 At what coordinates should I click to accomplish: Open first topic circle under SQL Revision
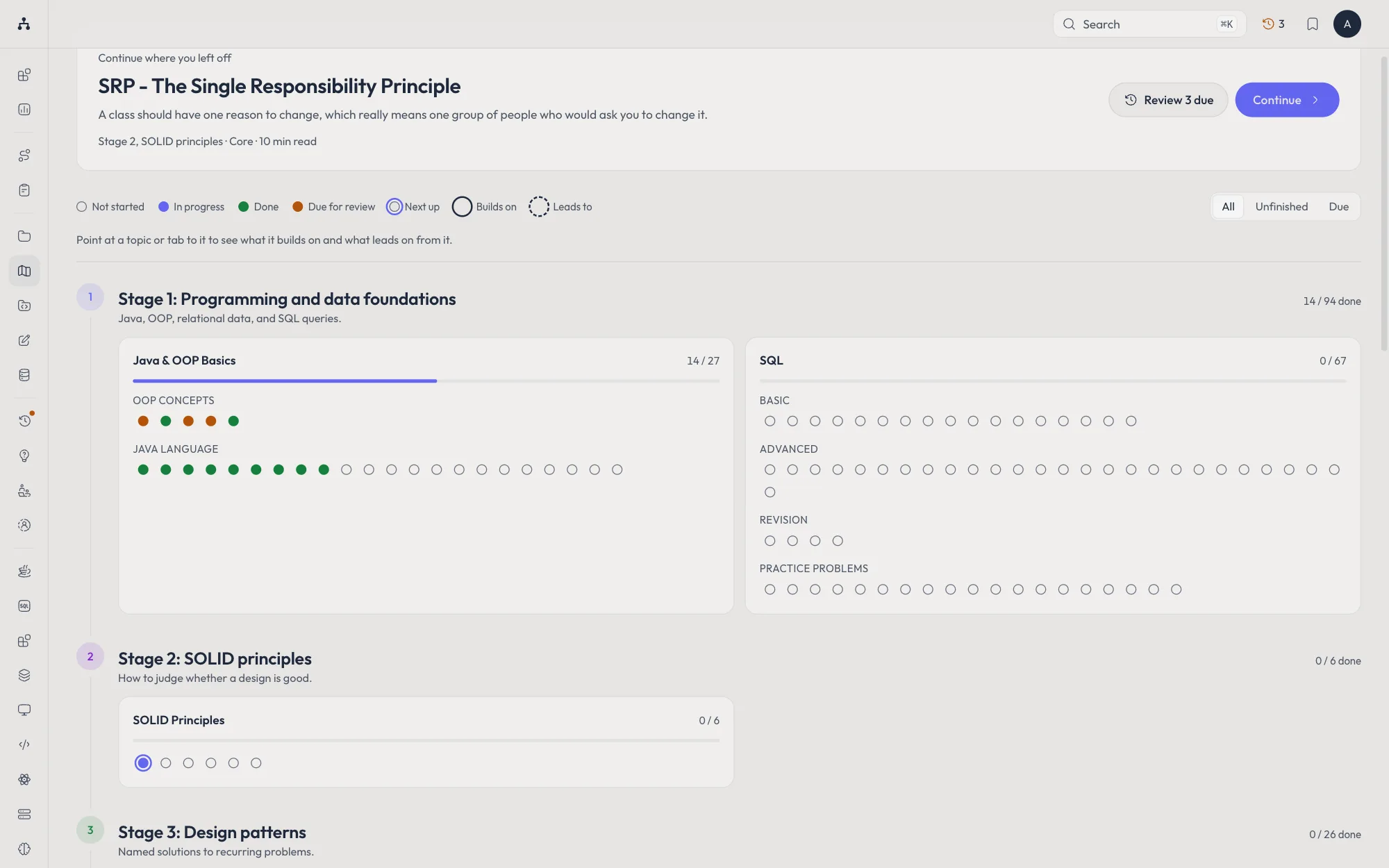point(770,541)
